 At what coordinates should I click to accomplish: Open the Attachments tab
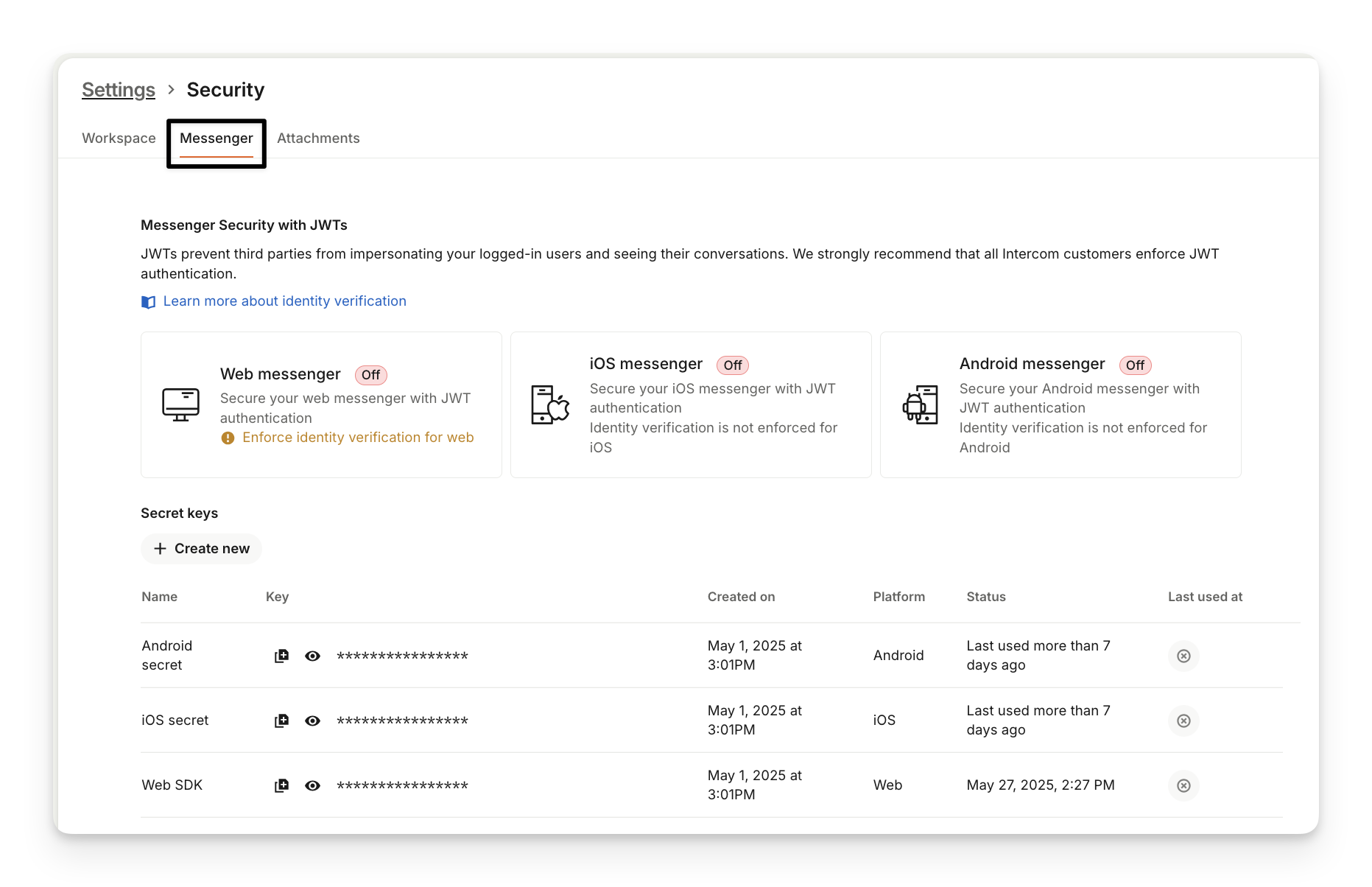click(x=318, y=139)
